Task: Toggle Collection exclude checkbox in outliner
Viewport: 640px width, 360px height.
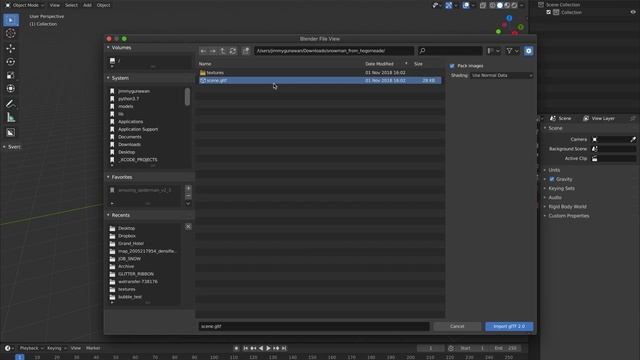Action: pyautogui.click(x=549, y=12)
